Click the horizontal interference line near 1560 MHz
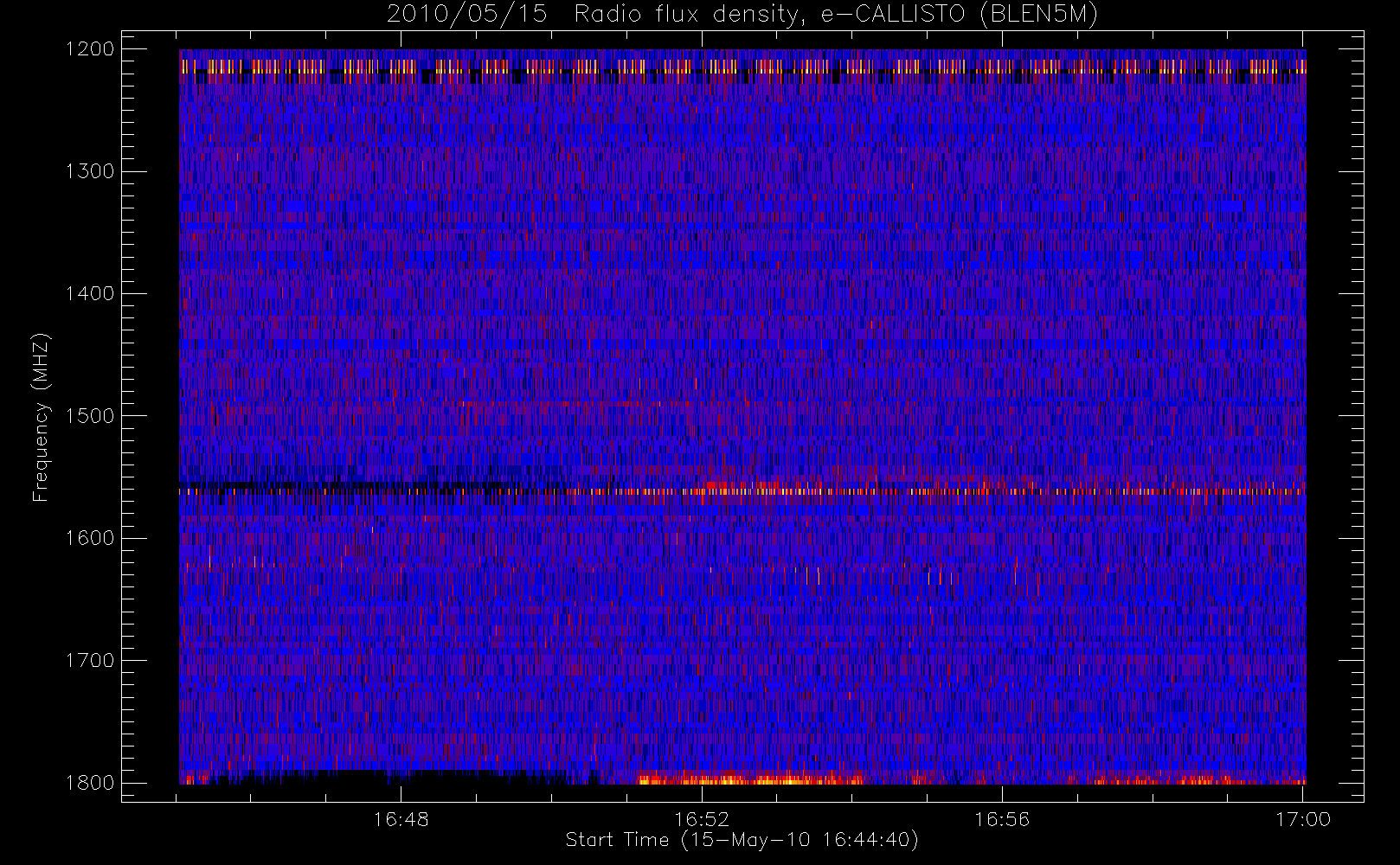Screen dimensions: 1400x865 742,491
